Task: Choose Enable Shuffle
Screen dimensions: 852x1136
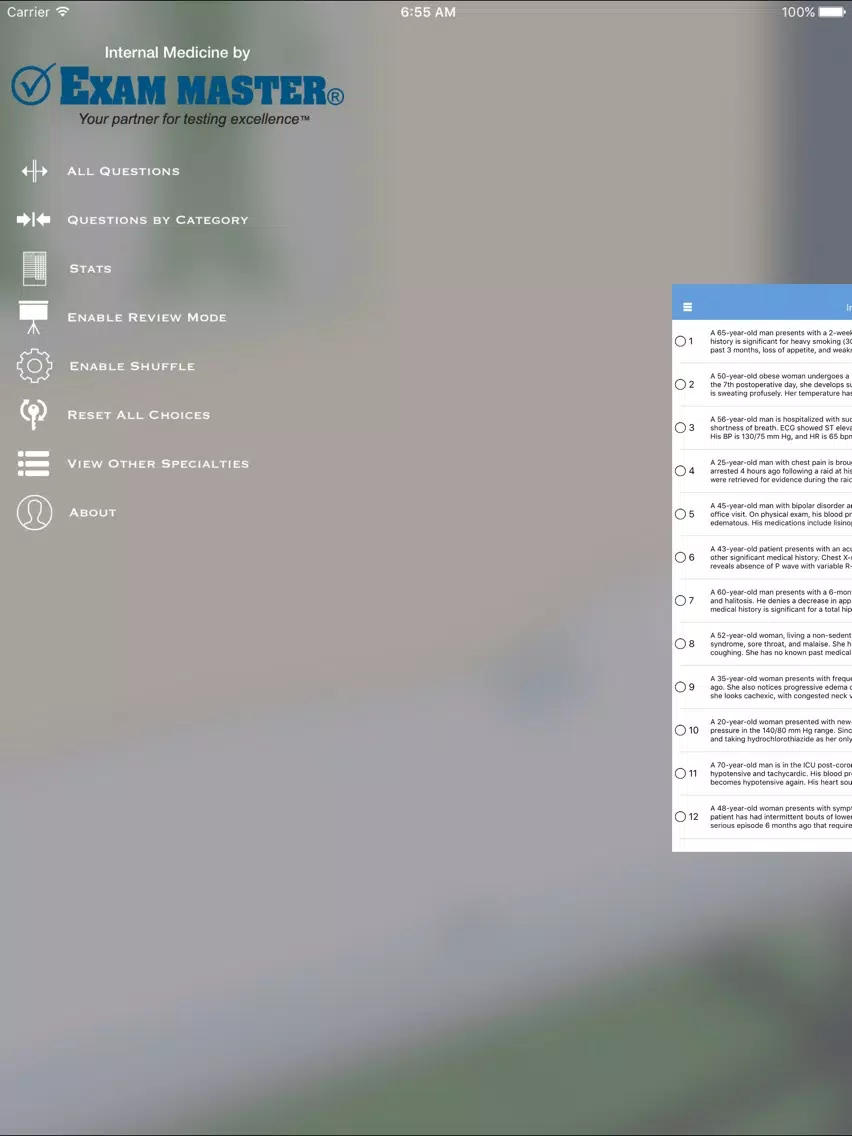Action: [132, 367]
